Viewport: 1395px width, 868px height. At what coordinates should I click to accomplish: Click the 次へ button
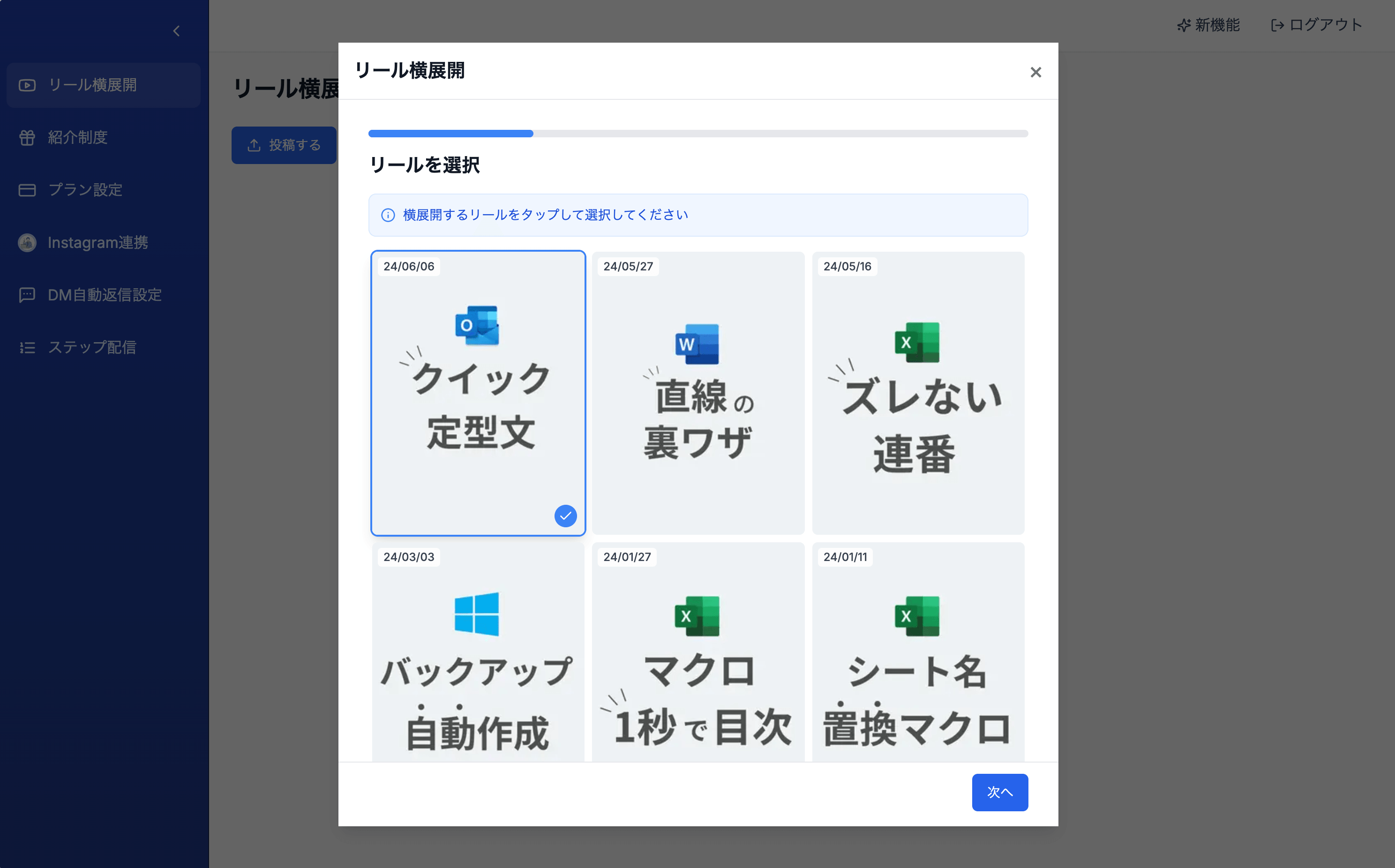[1000, 792]
